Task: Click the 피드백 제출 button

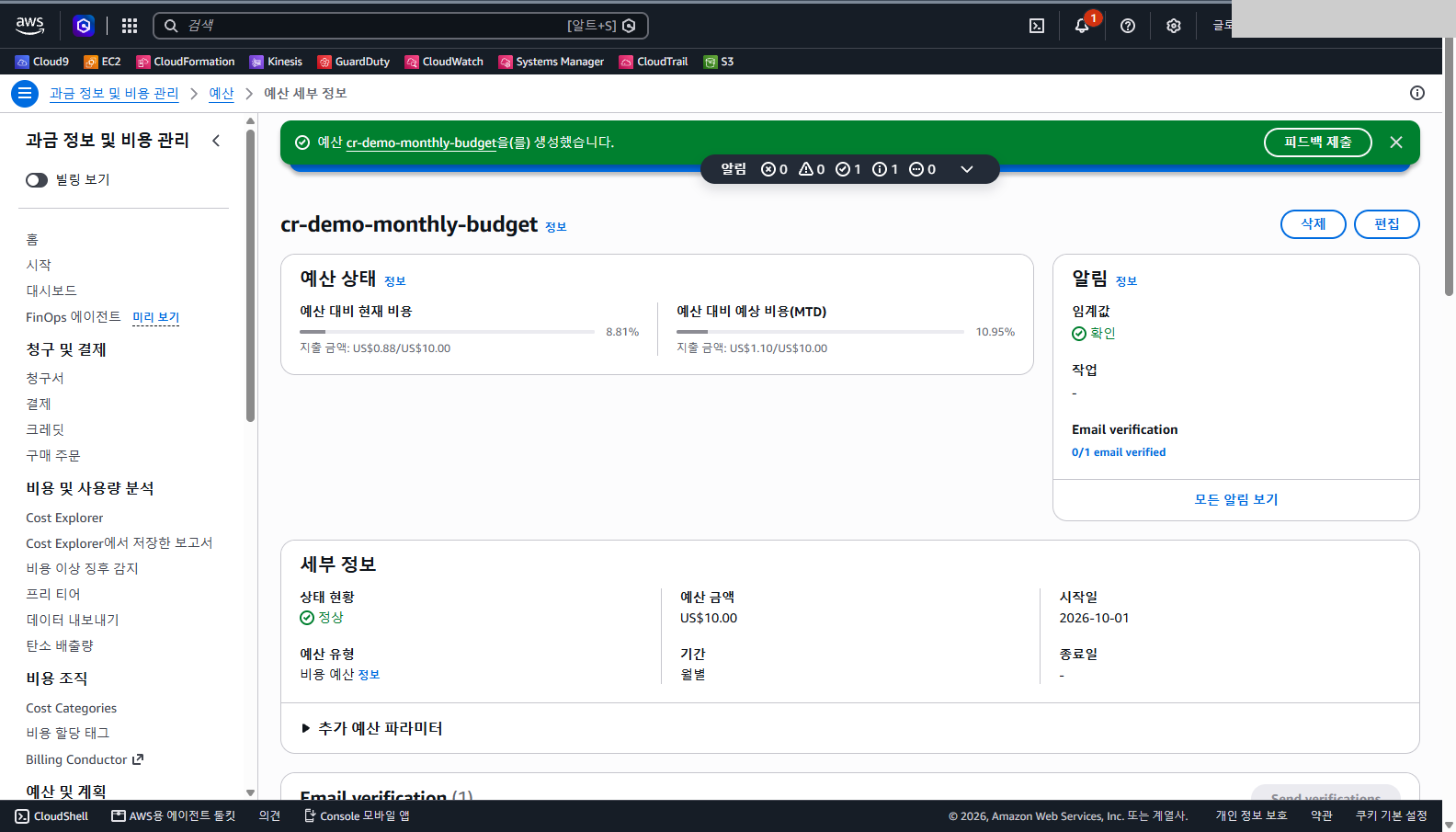Action: click(x=1318, y=142)
